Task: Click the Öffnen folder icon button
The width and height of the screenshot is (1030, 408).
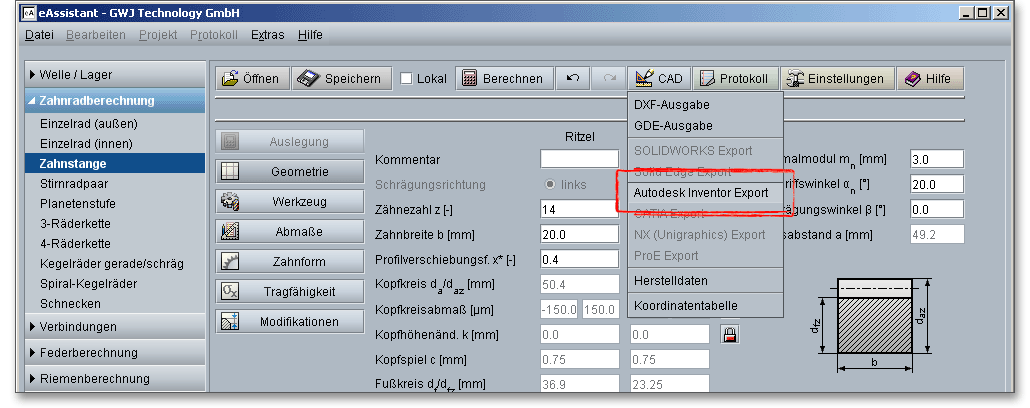Action: [252, 79]
